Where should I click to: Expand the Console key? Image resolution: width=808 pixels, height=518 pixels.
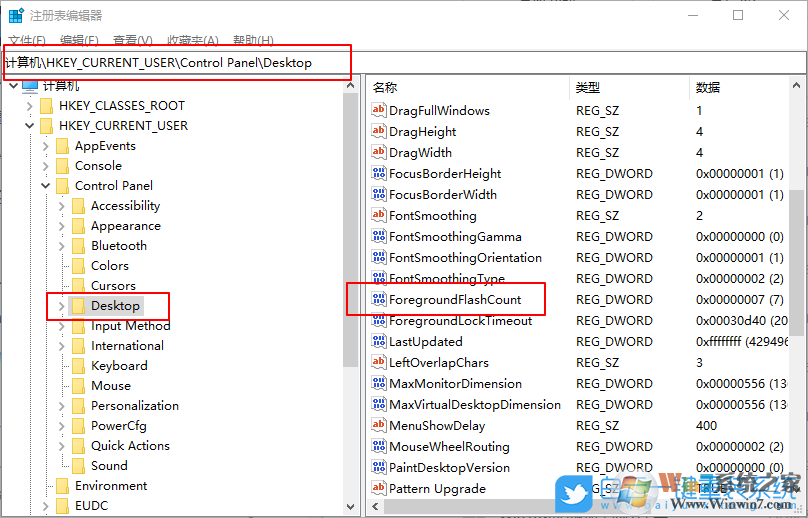[x=46, y=166]
